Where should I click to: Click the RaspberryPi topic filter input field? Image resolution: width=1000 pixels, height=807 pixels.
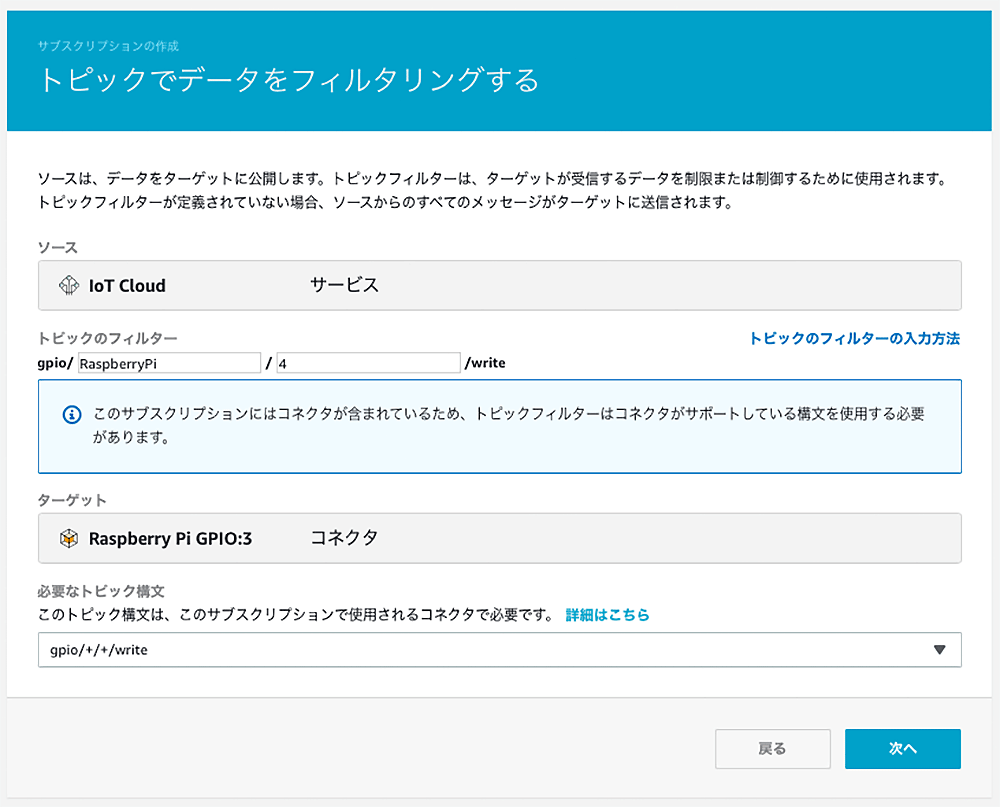pyautogui.click(x=168, y=363)
